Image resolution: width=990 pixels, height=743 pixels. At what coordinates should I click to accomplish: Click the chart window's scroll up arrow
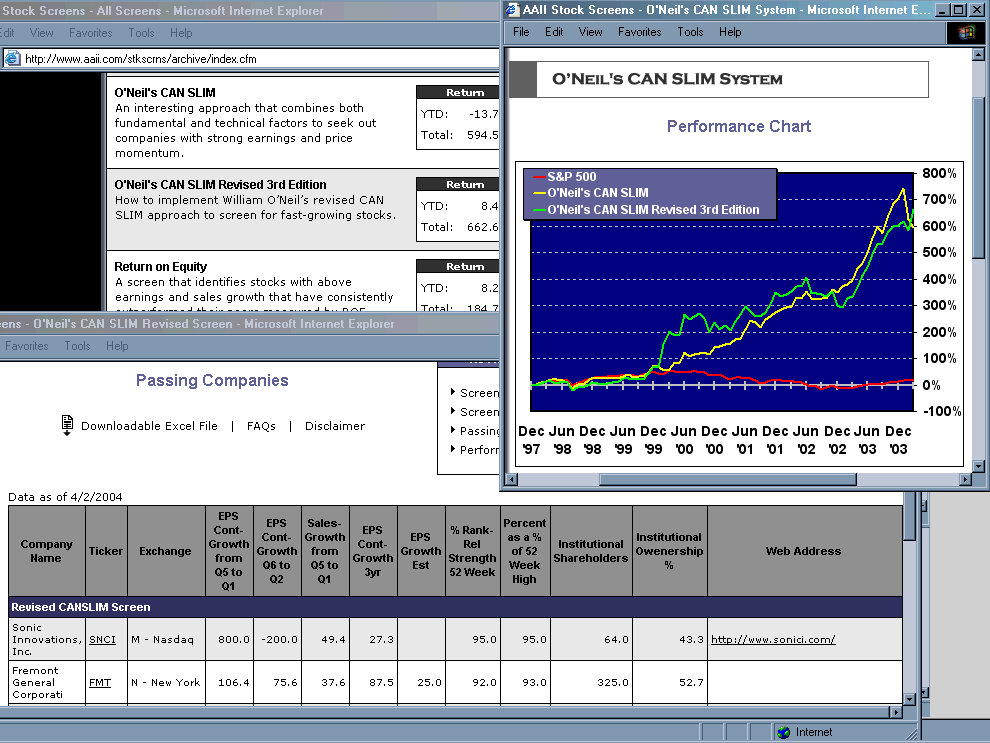pos(979,56)
